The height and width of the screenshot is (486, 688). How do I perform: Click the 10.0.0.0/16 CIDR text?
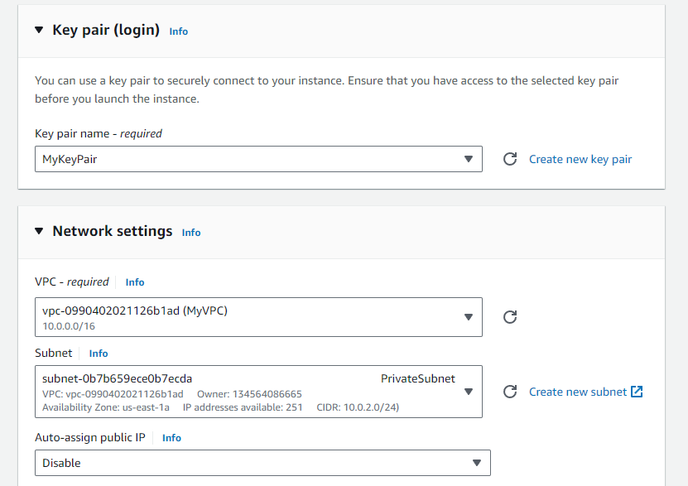click(68, 326)
